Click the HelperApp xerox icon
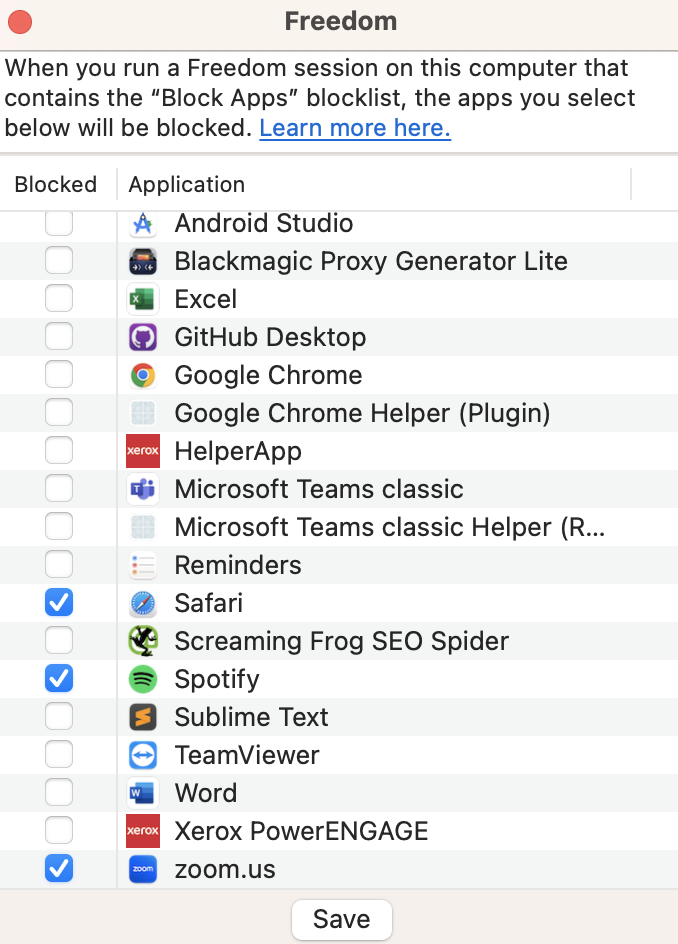The image size is (678, 944). (143, 451)
